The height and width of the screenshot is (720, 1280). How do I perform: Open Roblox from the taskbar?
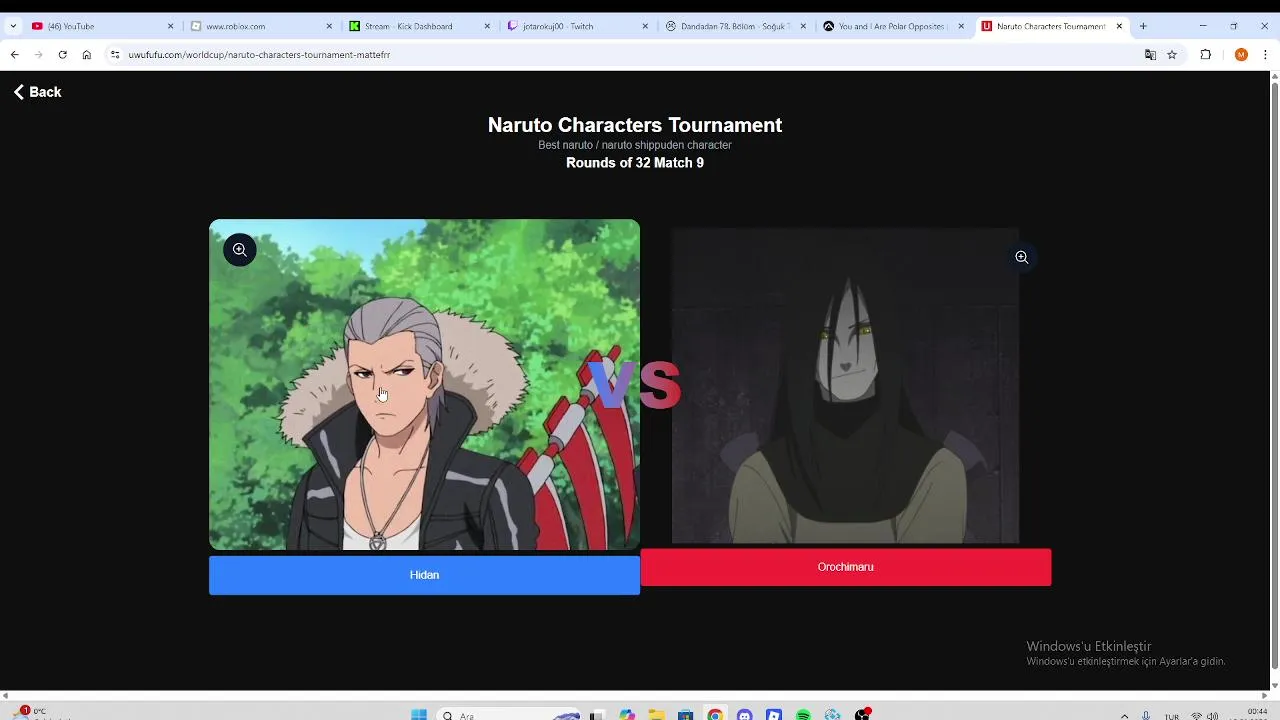pos(773,714)
